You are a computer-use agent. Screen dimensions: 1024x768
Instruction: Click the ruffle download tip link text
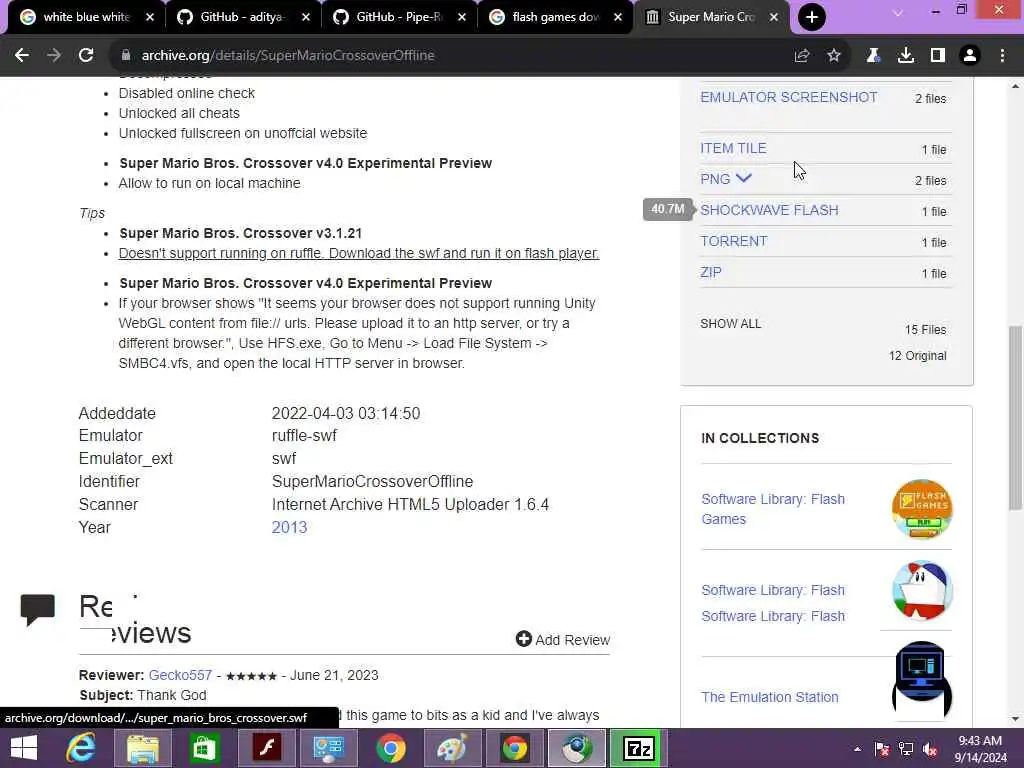point(359,253)
